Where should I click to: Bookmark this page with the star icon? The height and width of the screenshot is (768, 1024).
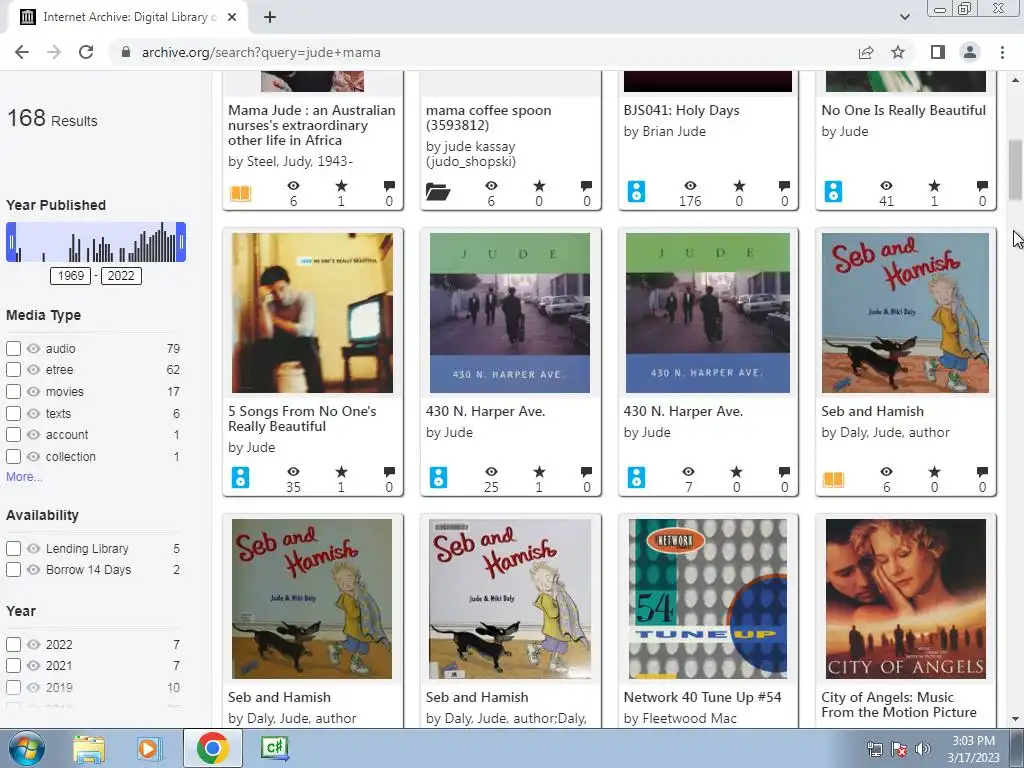pos(898,52)
